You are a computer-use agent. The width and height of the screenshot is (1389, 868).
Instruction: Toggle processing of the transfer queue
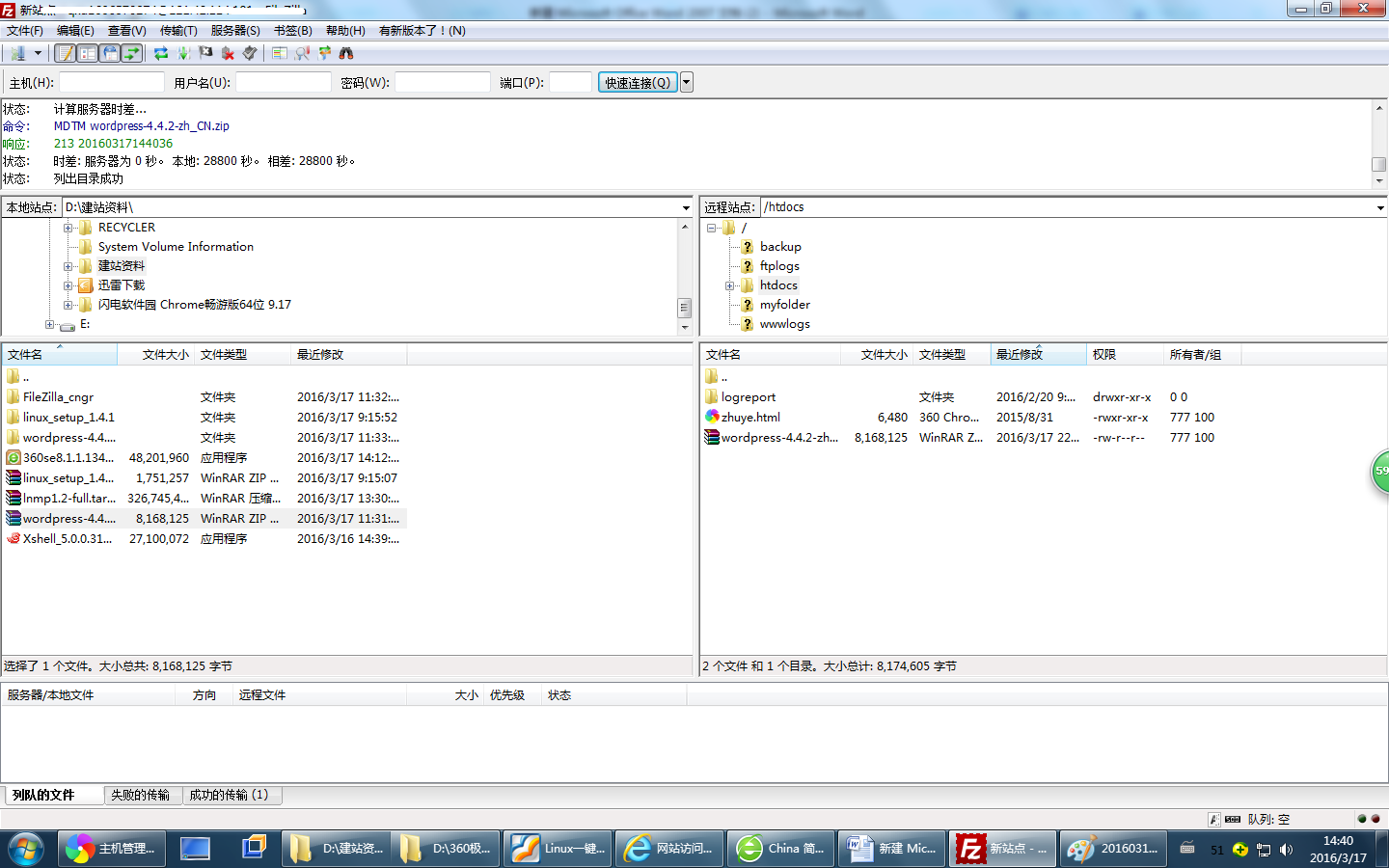(183, 53)
